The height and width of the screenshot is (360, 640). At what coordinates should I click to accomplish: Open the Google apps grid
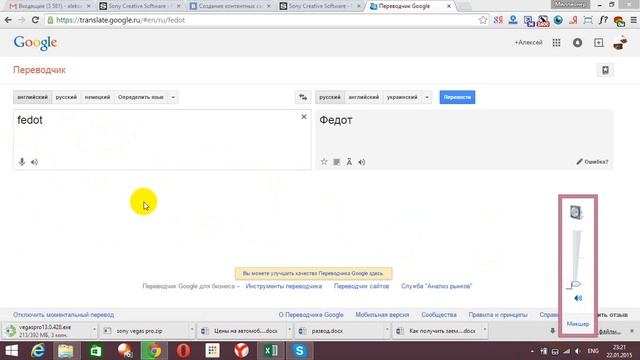coord(556,42)
